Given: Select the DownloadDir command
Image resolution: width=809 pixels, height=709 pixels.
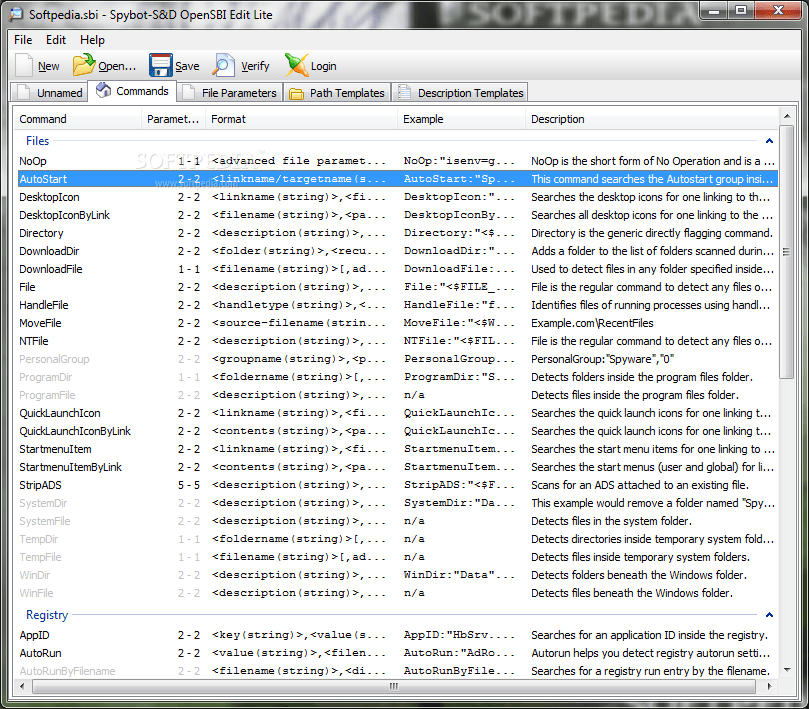Looking at the screenshot, I should point(396,251).
